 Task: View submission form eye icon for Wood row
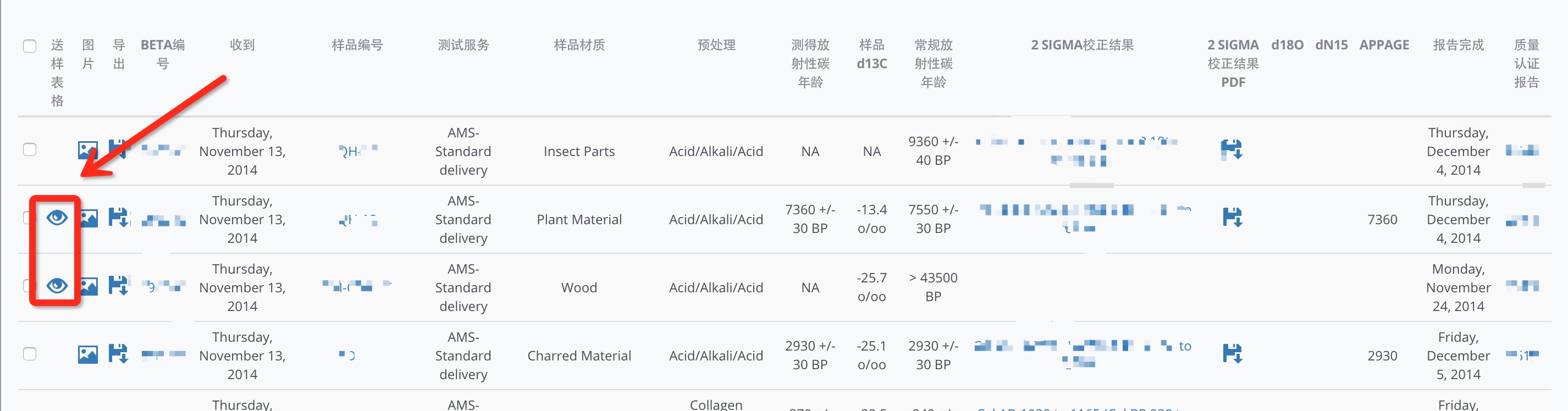click(x=57, y=285)
